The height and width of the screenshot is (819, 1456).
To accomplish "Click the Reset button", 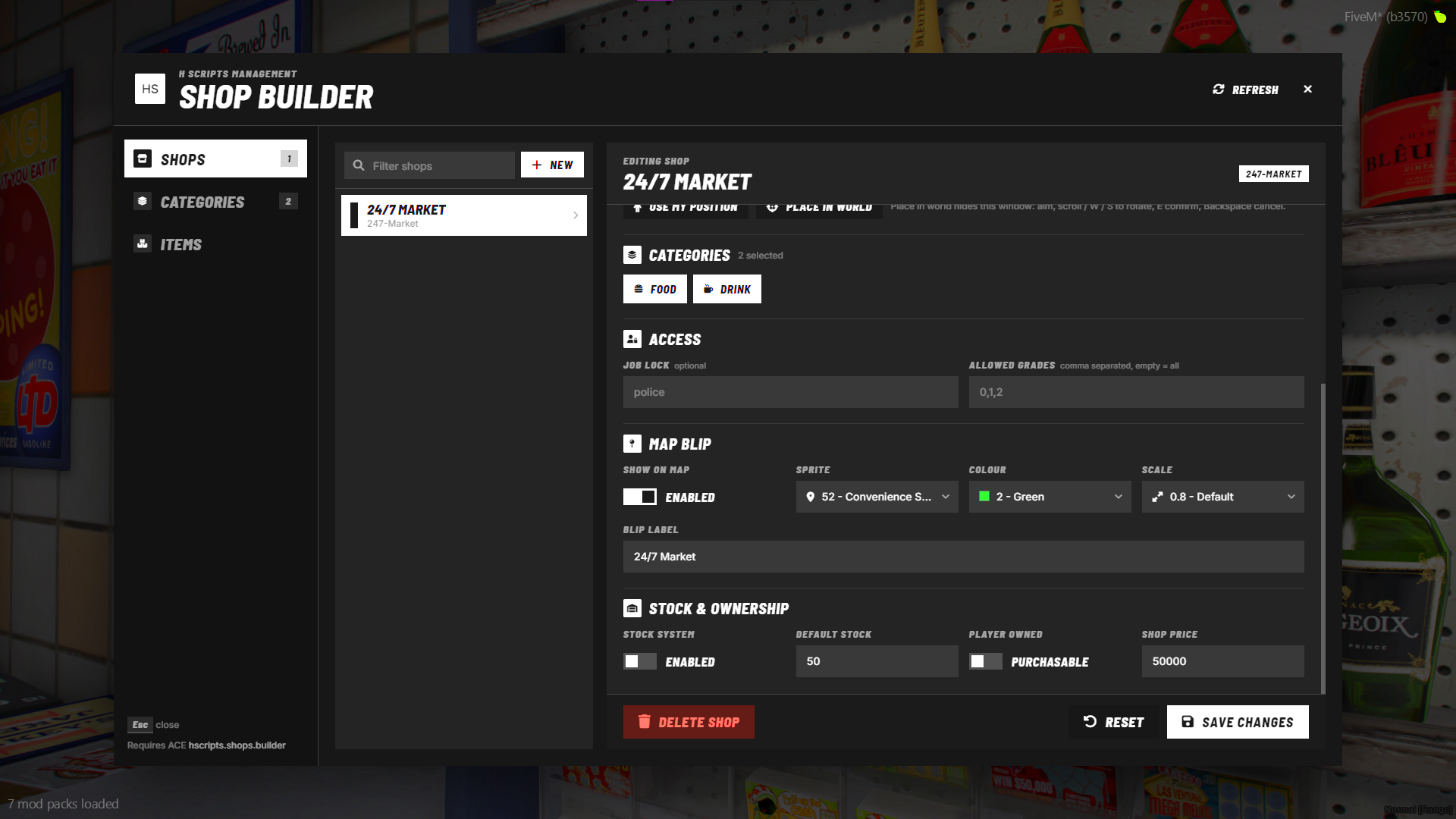I will click(x=1113, y=722).
